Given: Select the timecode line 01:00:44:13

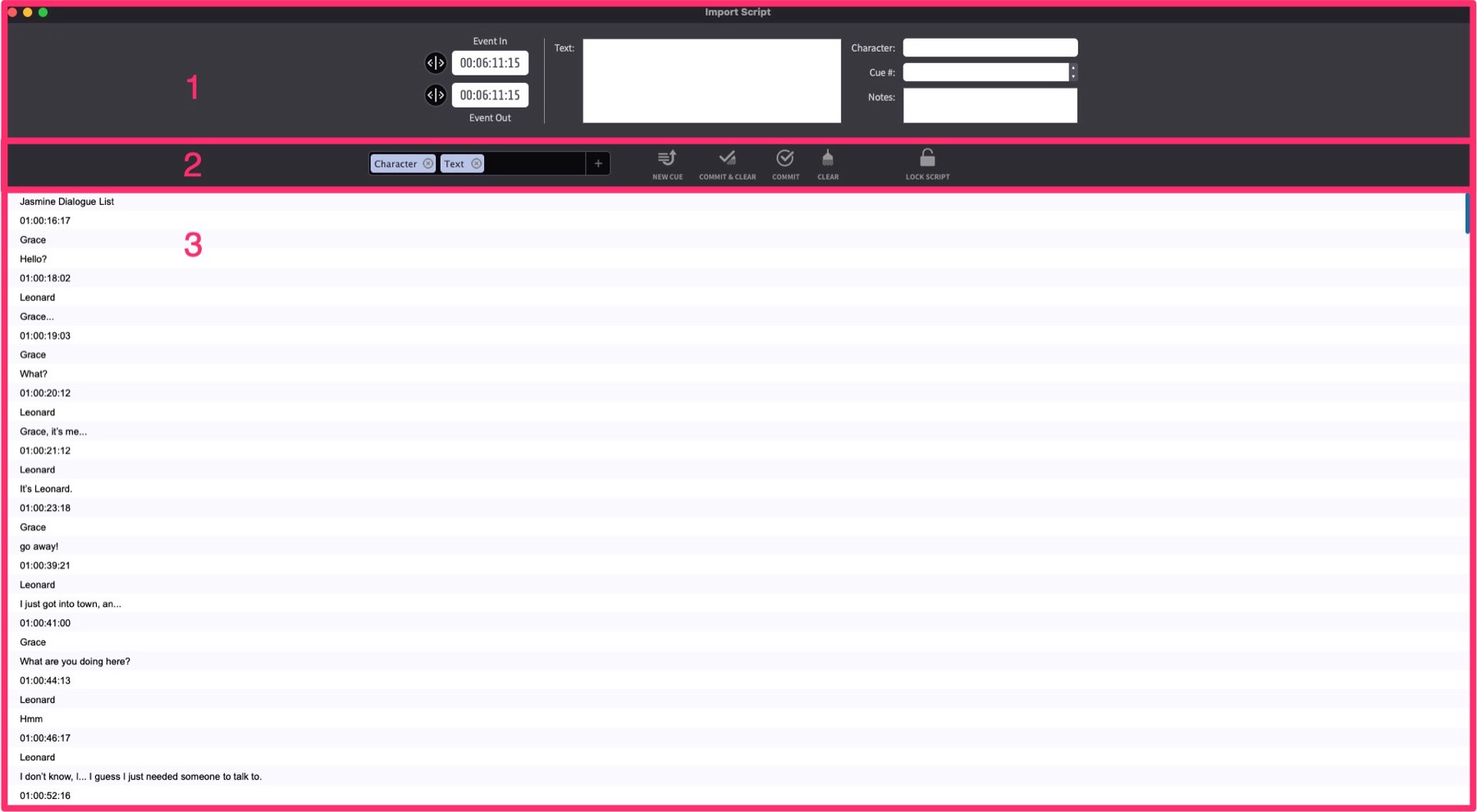Looking at the screenshot, I should tap(45, 680).
